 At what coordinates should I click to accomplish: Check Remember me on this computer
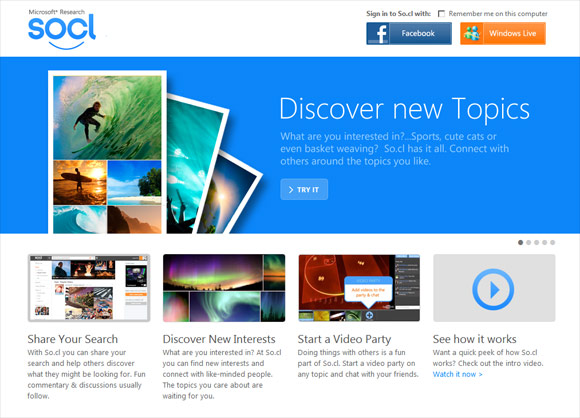click(441, 14)
